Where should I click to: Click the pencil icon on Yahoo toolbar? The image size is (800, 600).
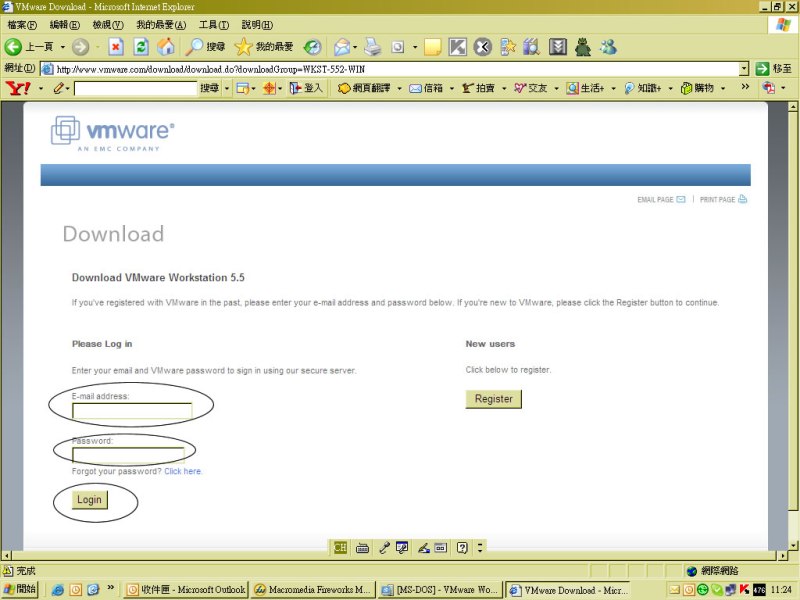click(59, 88)
